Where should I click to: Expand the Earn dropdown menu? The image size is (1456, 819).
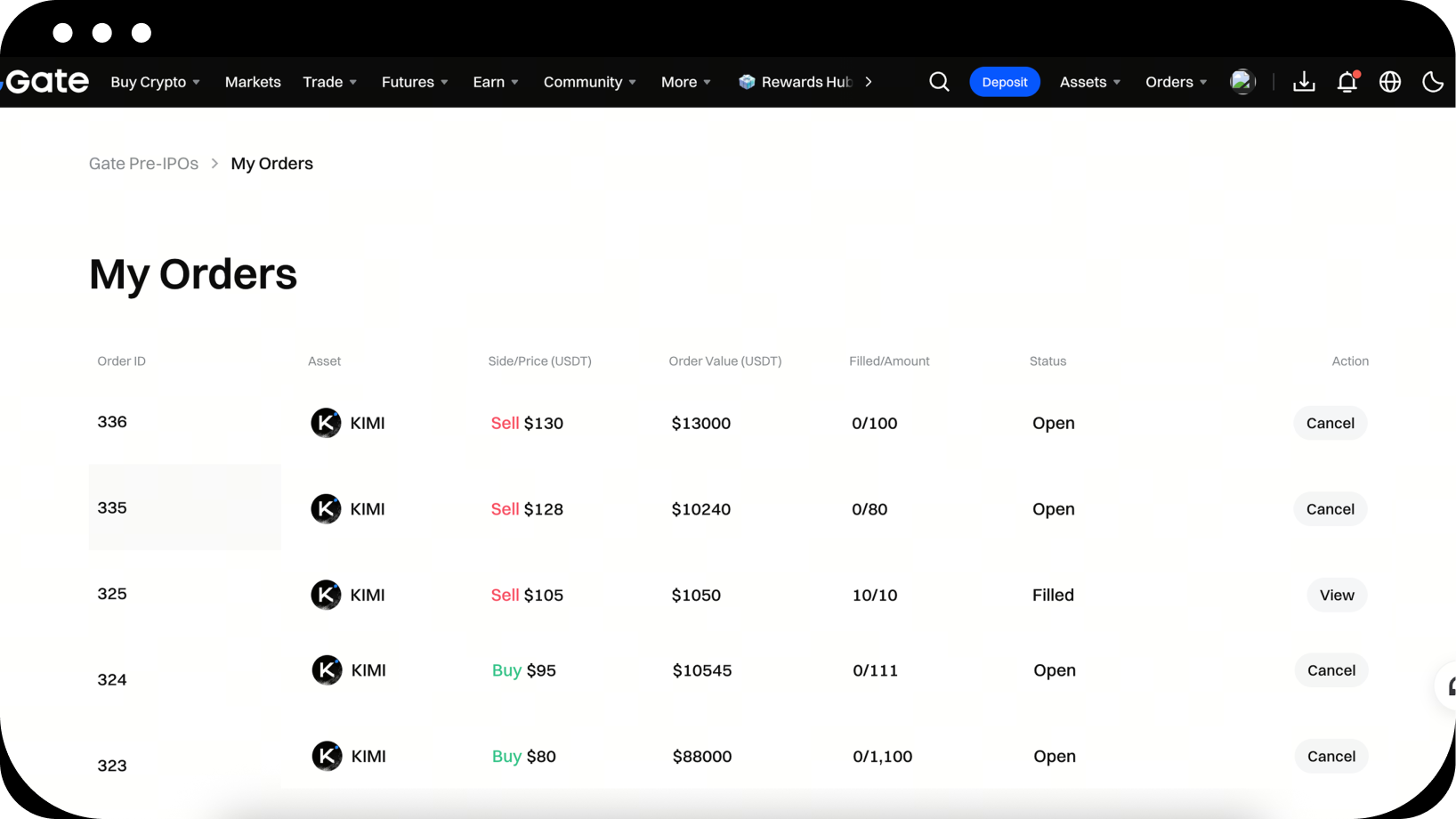click(496, 82)
